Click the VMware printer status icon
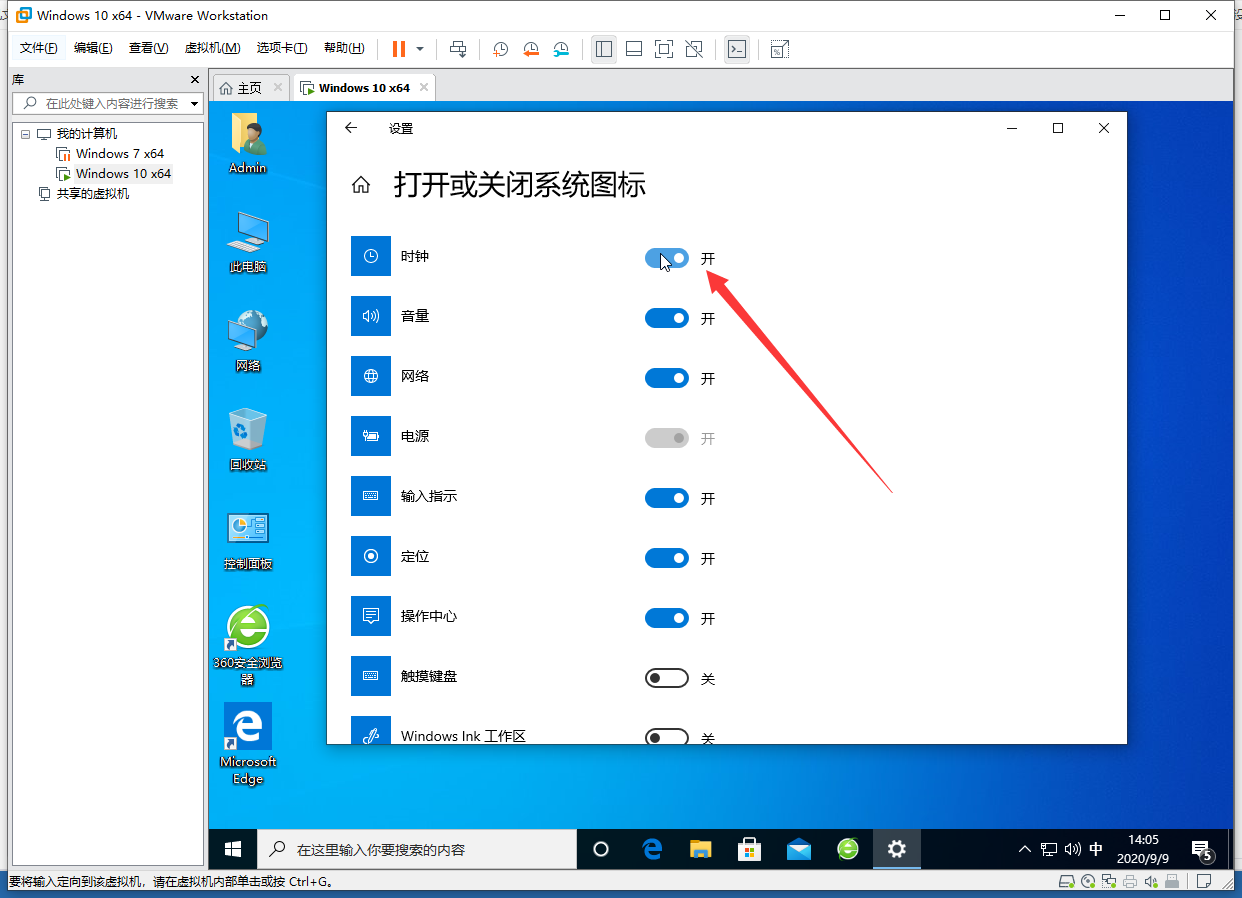This screenshot has height=898, width=1242. [x=1130, y=882]
